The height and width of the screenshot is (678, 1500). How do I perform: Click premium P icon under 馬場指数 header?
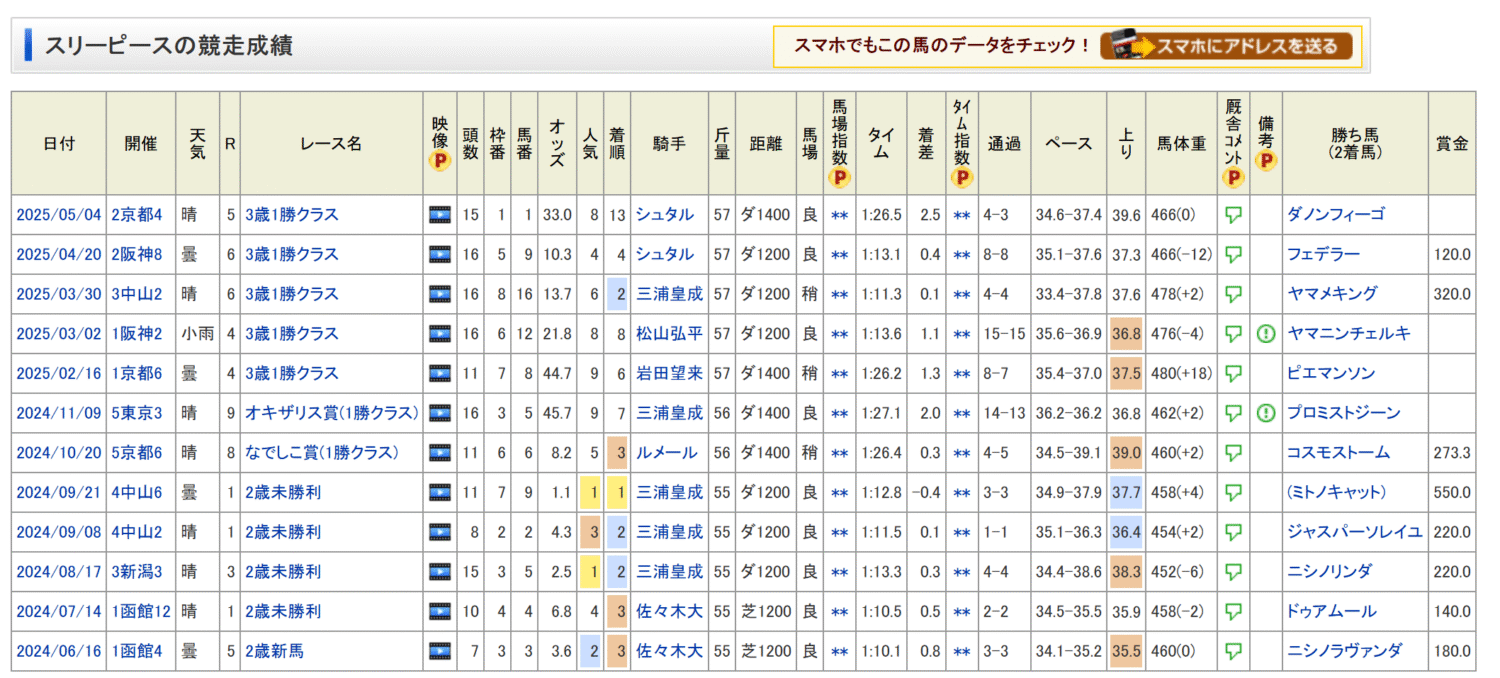click(840, 177)
